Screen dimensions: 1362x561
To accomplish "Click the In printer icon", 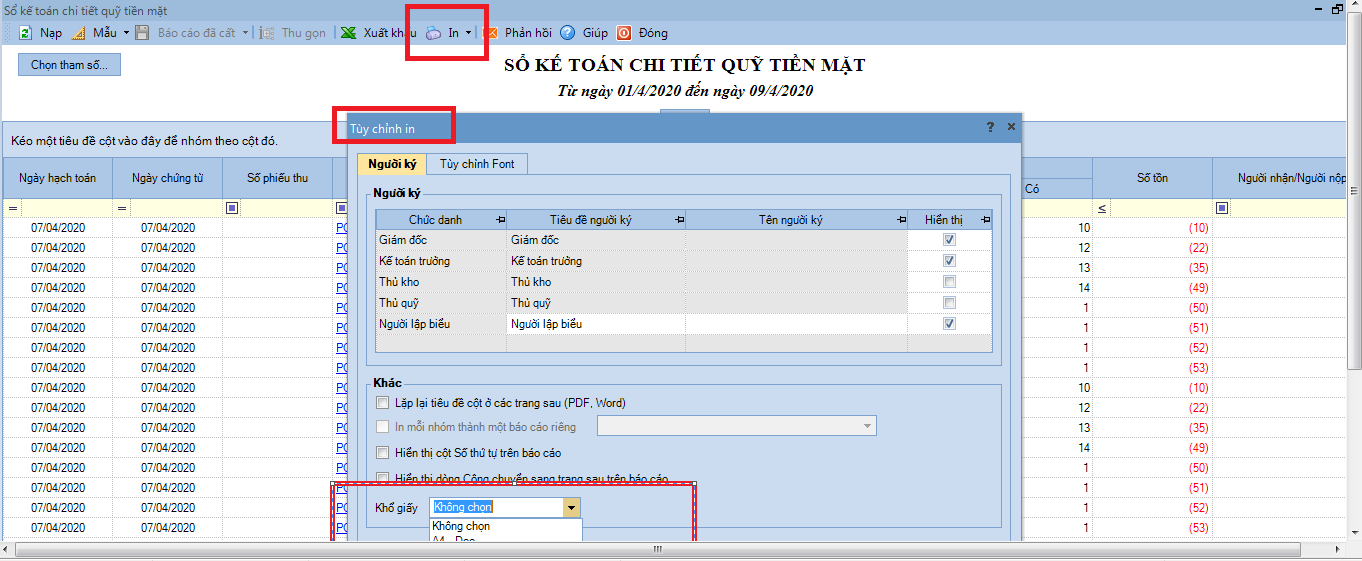I will (x=434, y=33).
